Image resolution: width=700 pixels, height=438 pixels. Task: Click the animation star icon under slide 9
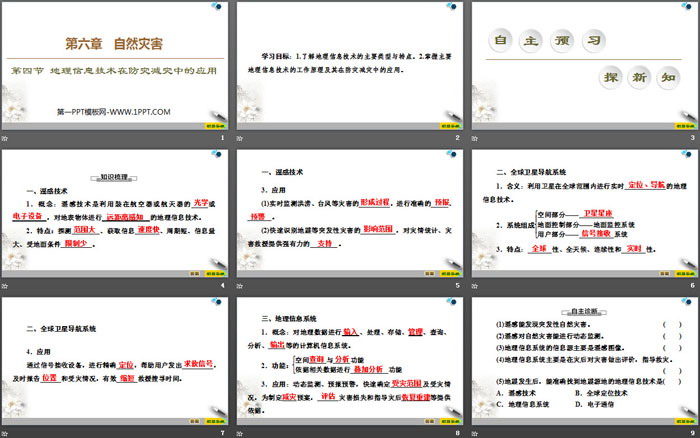474,433
